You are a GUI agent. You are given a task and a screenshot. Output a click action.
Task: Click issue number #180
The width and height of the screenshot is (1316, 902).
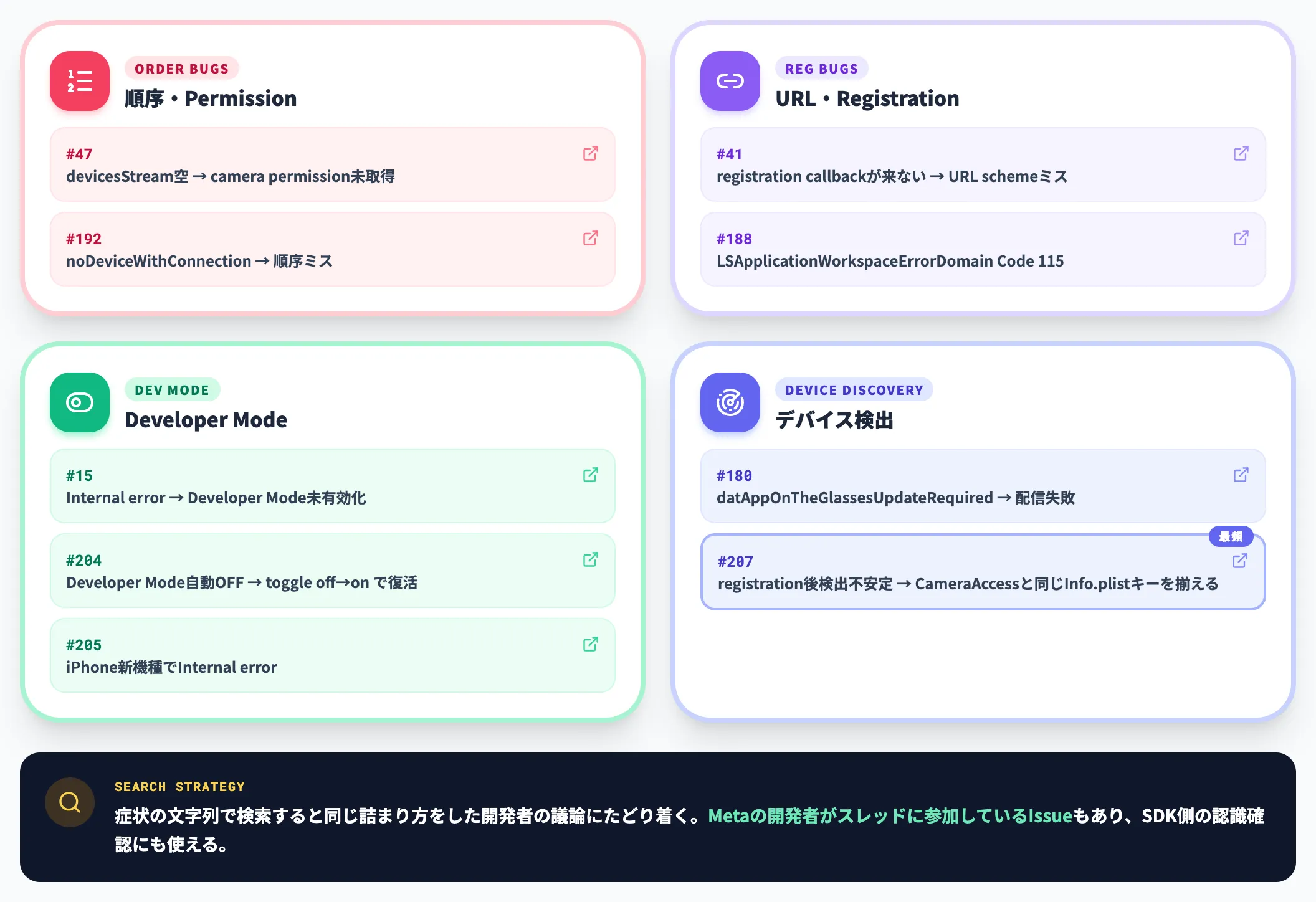click(734, 475)
